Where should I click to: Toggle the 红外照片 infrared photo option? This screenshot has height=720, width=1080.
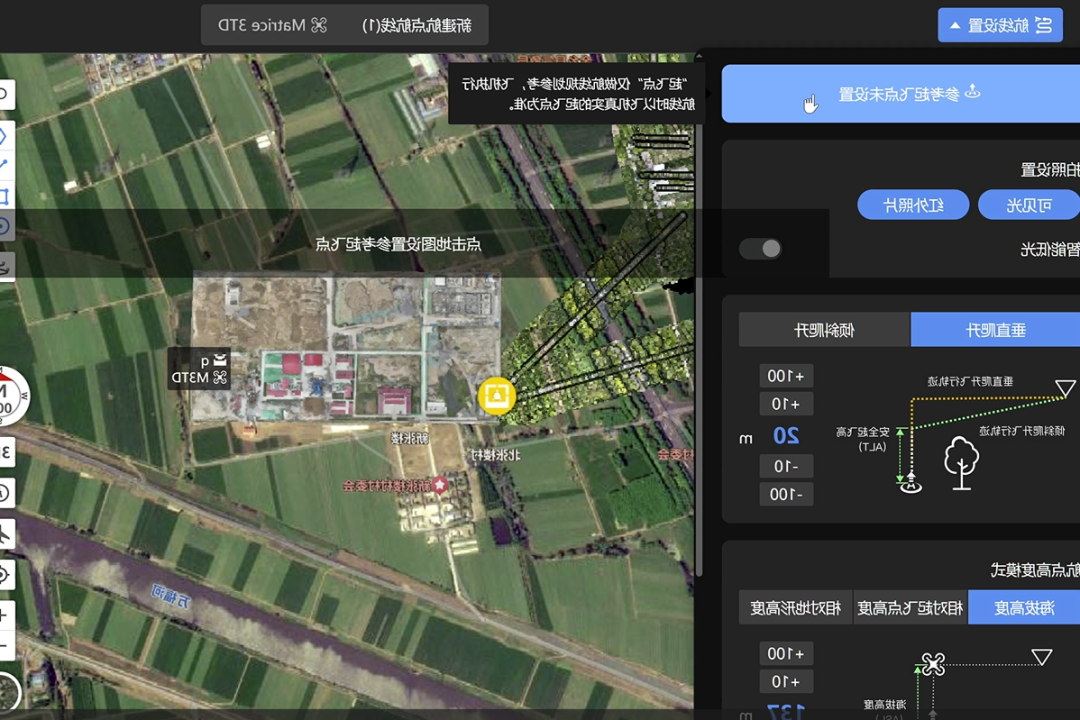[913, 205]
